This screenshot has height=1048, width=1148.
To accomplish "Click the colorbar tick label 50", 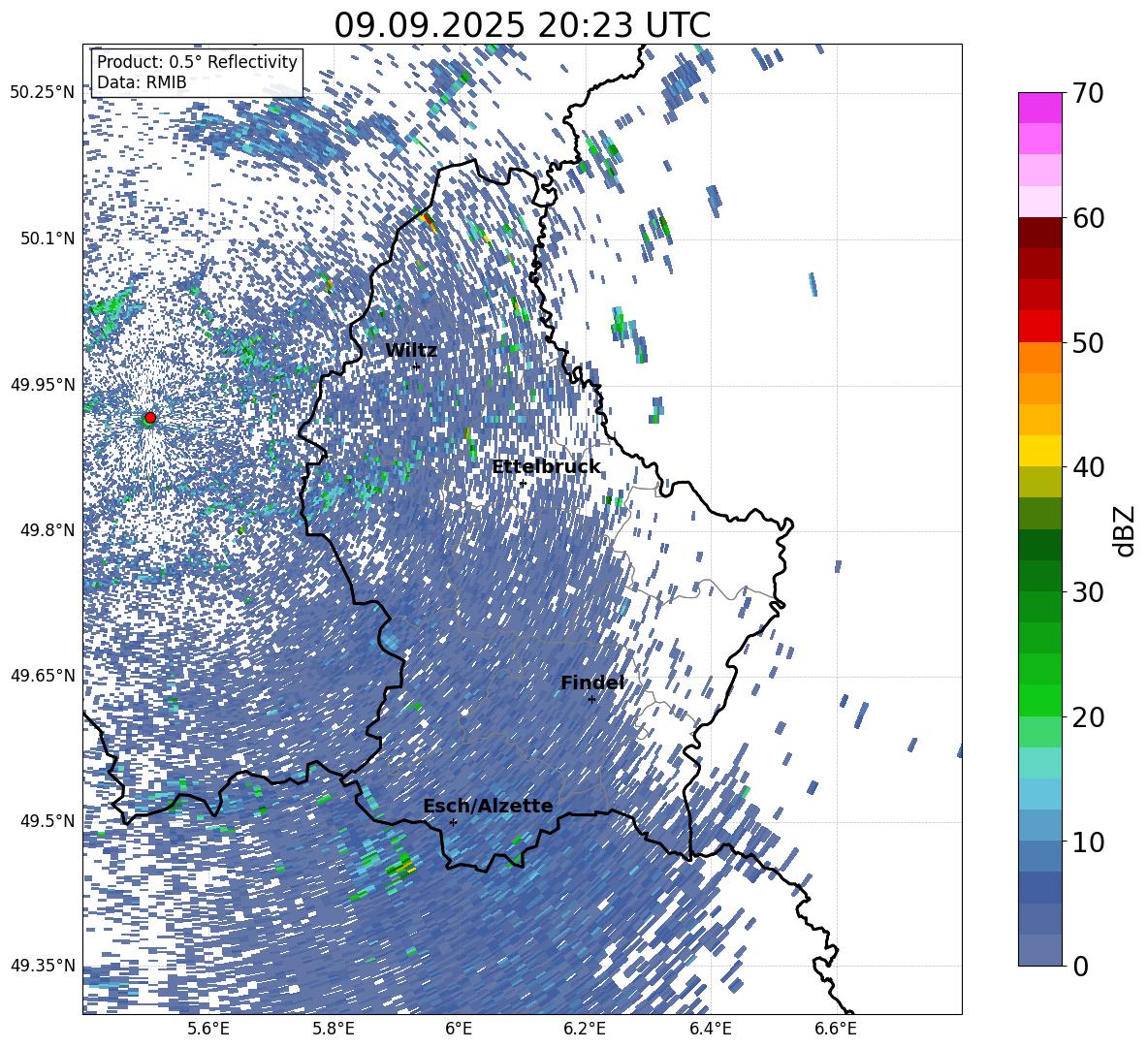I will 1088,342.
